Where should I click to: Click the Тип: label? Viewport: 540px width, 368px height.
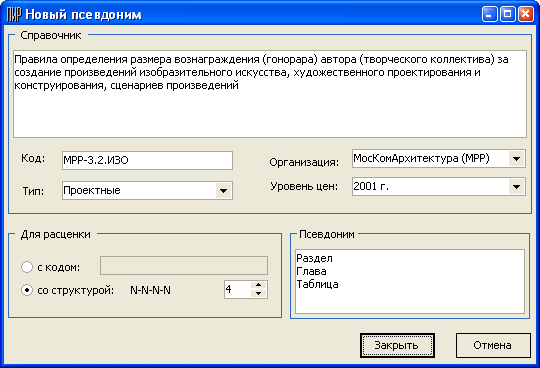pyautogui.click(x=33, y=191)
